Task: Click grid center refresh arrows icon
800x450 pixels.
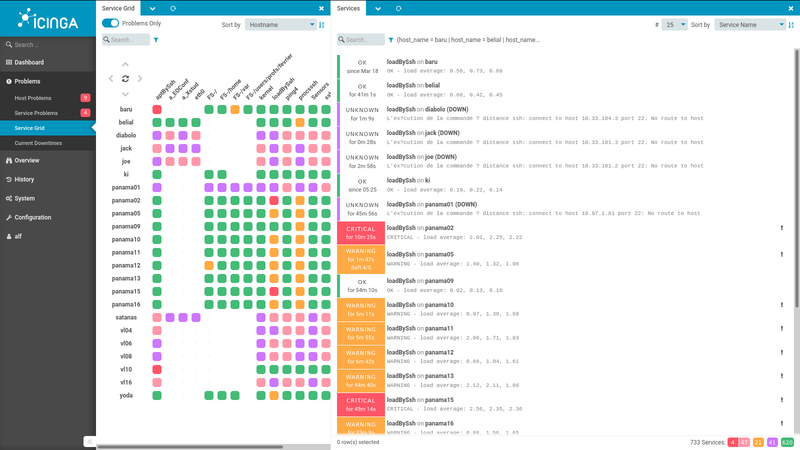Action: click(125, 78)
